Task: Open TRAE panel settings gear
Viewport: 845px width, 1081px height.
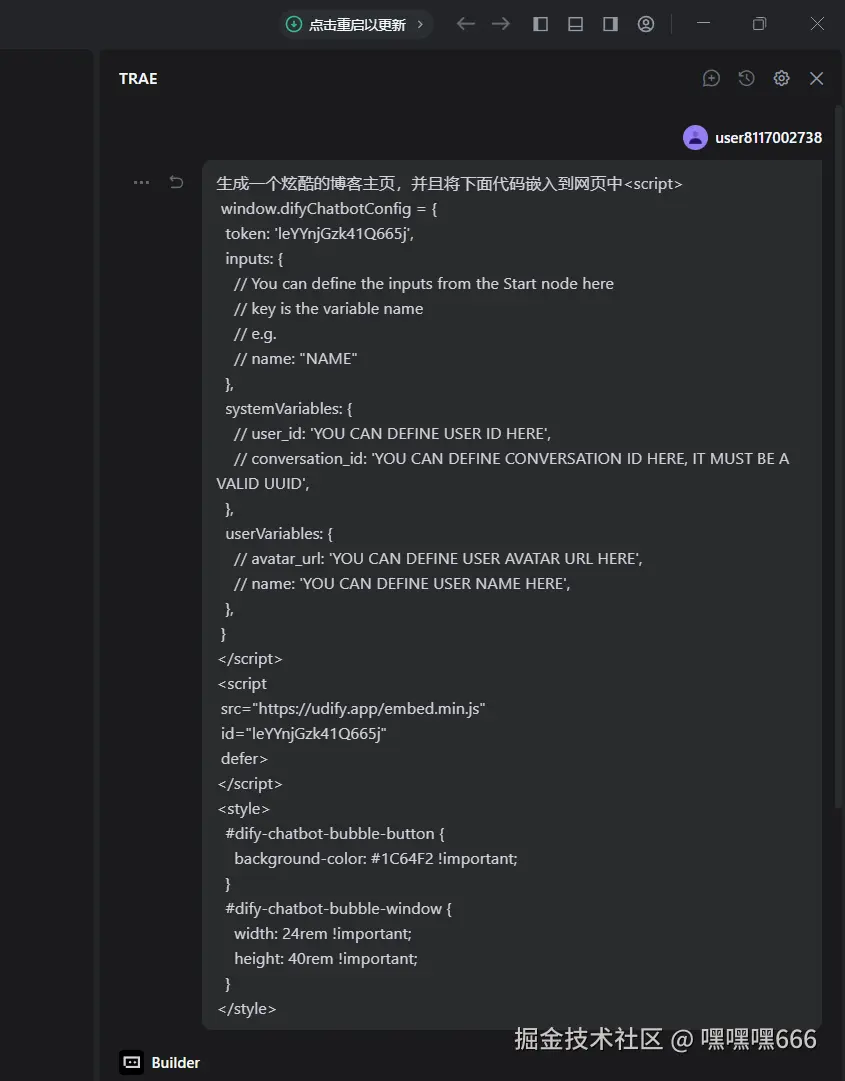Action: click(x=782, y=79)
